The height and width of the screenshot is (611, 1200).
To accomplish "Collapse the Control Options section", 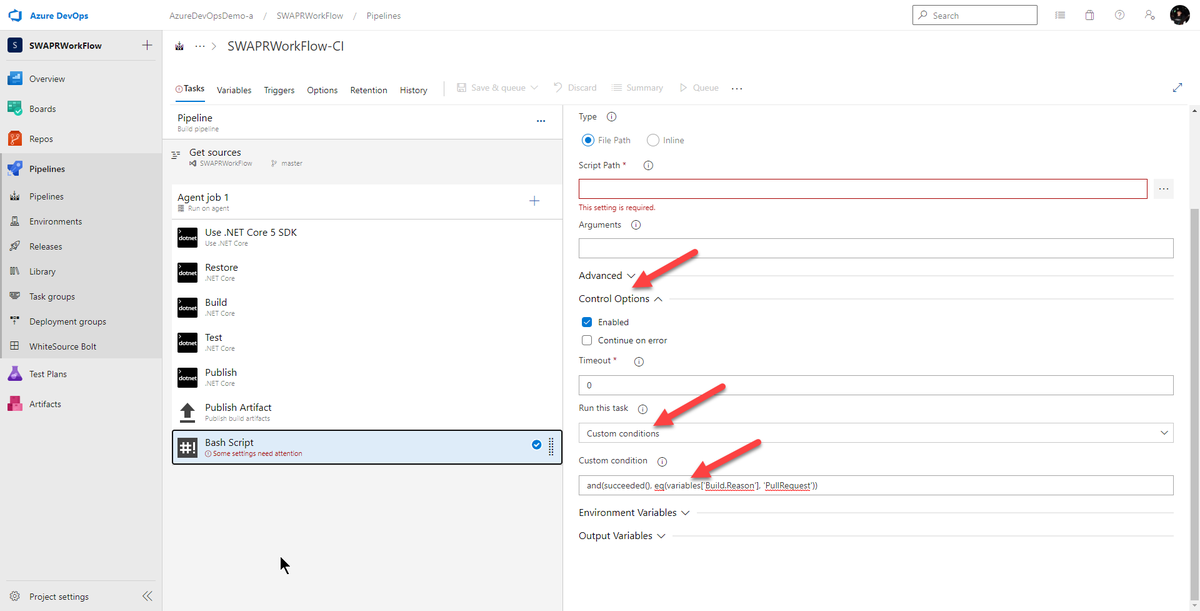I will pos(621,299).
